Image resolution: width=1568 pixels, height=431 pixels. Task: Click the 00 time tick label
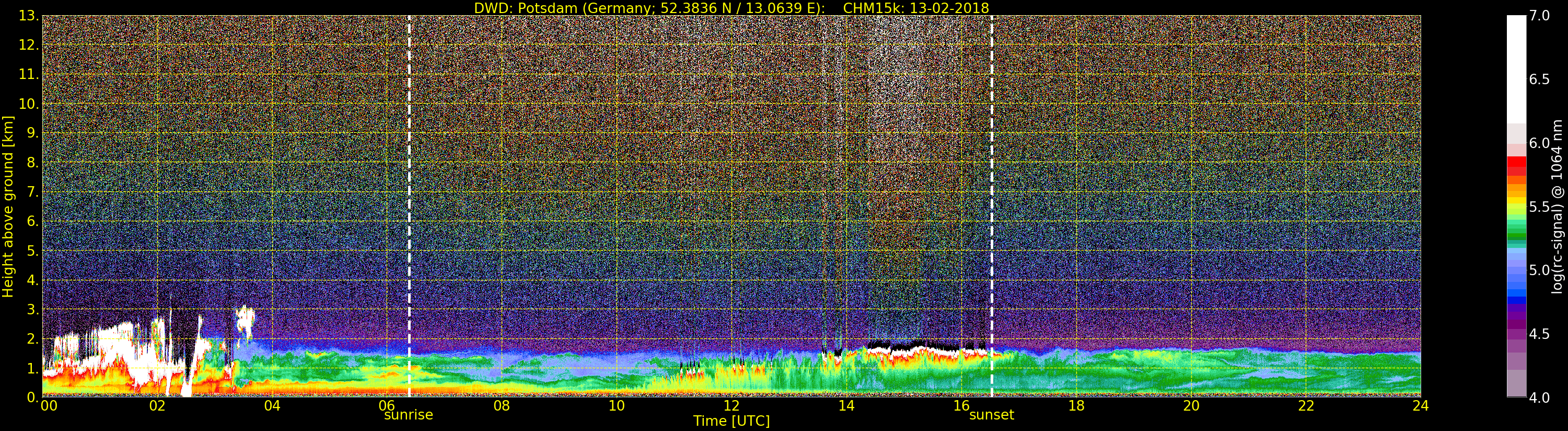coord(49,405)
